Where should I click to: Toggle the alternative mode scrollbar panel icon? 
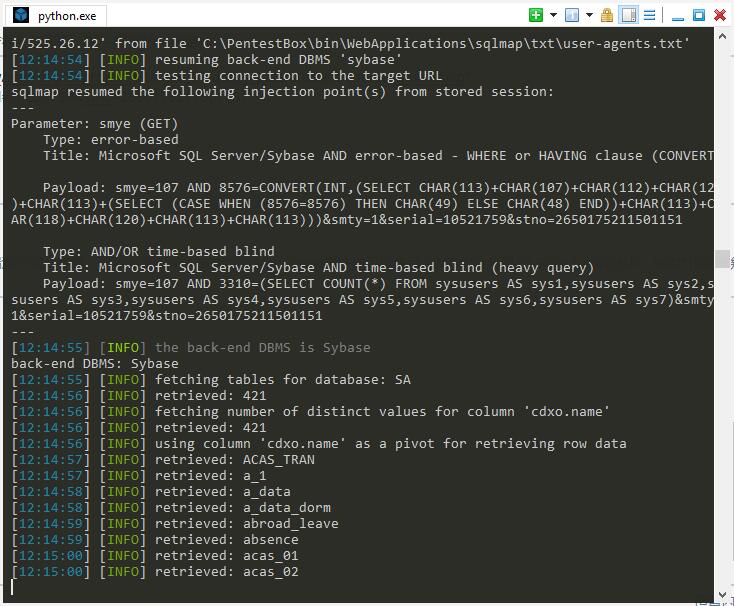tap(628, 15)
